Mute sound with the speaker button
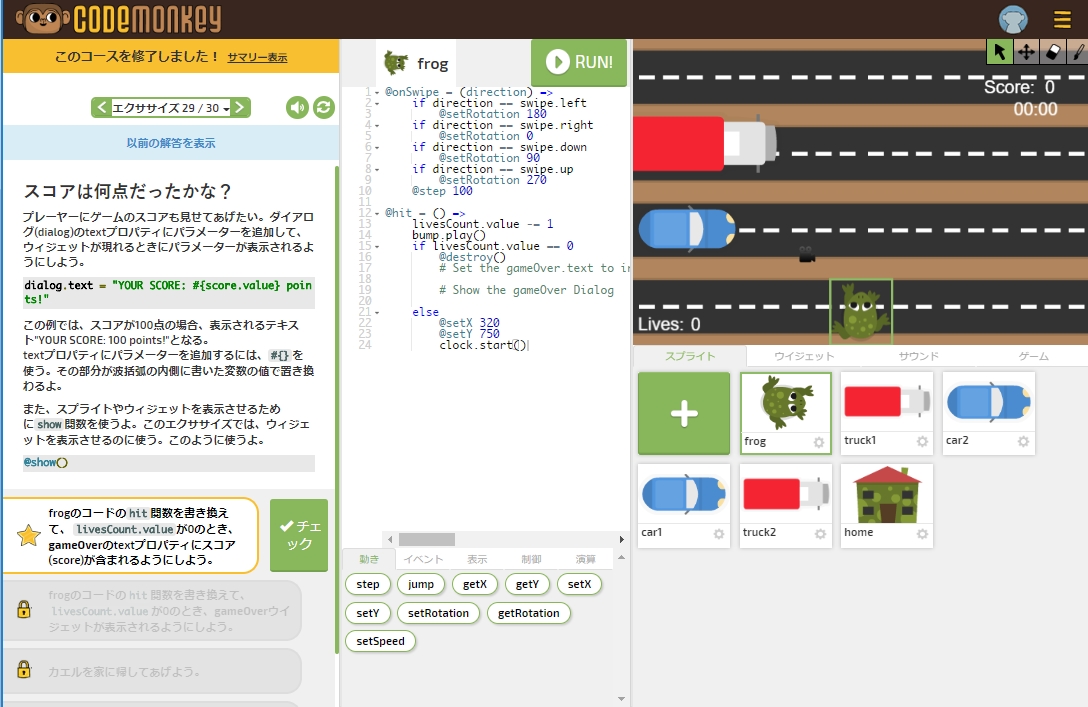 tap(297, 108)
